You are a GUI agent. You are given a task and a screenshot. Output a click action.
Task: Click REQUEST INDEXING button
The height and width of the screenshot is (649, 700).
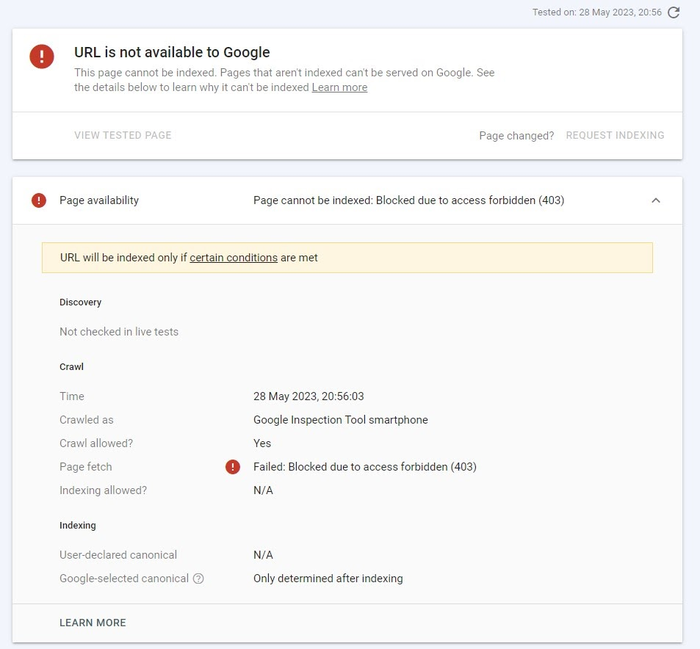coord(615,135)
